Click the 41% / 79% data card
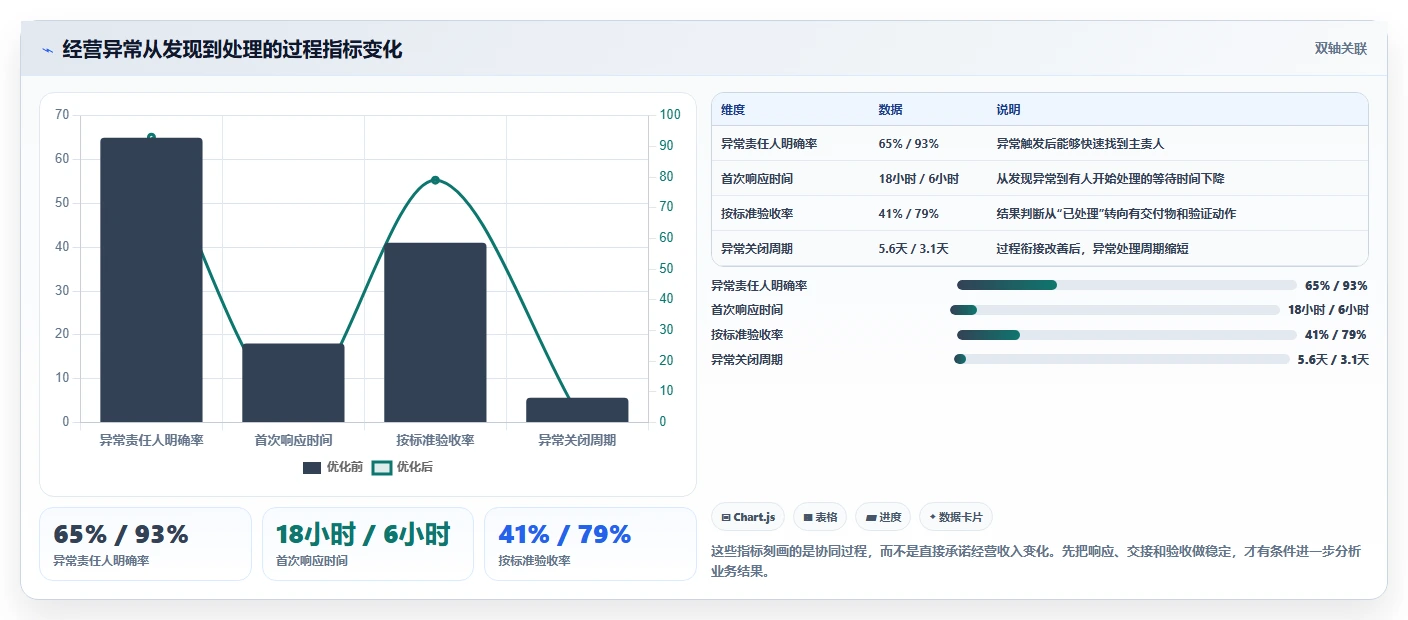Image resolution: width=1408 pixels, height=620 pixels. (x=589, y=544)
